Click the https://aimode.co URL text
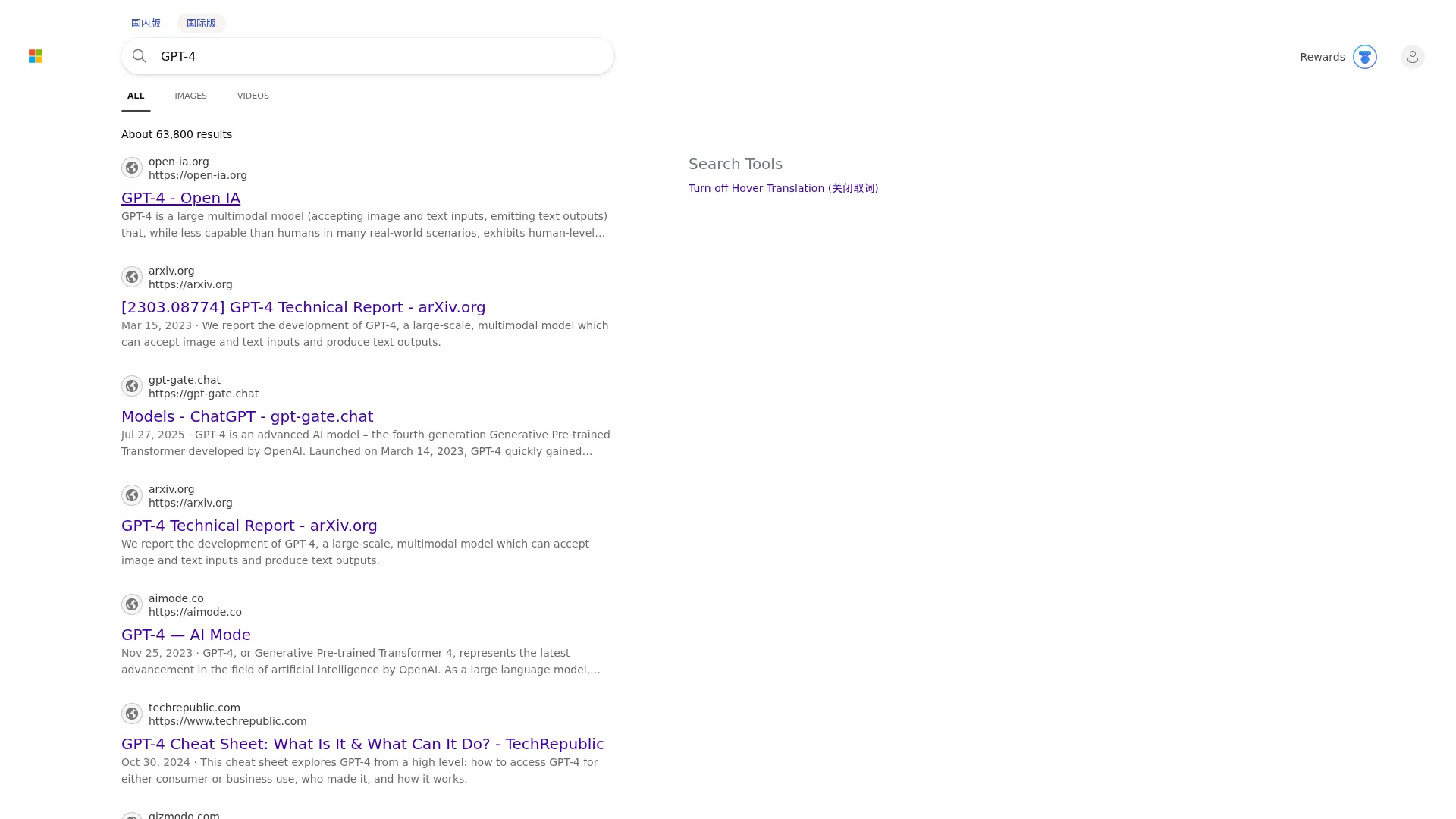Viewport: 1456px width, 819px height. 195,612
